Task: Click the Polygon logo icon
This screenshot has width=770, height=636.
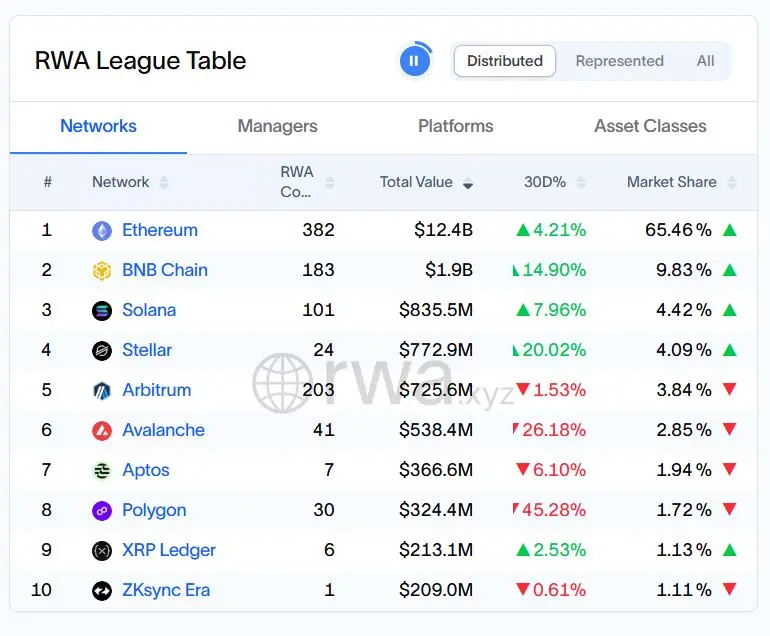Action: click(x=102, y=511)
